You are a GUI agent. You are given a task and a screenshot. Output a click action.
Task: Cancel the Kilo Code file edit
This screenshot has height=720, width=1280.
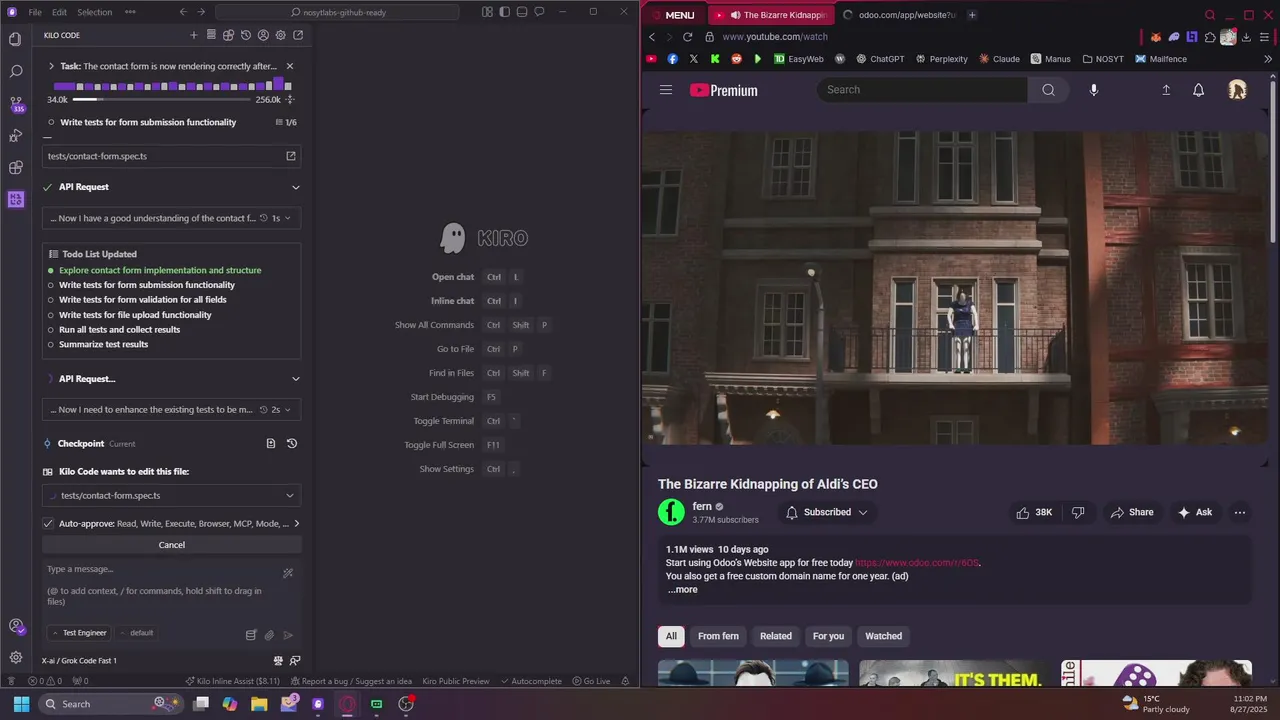click(171, 545)
